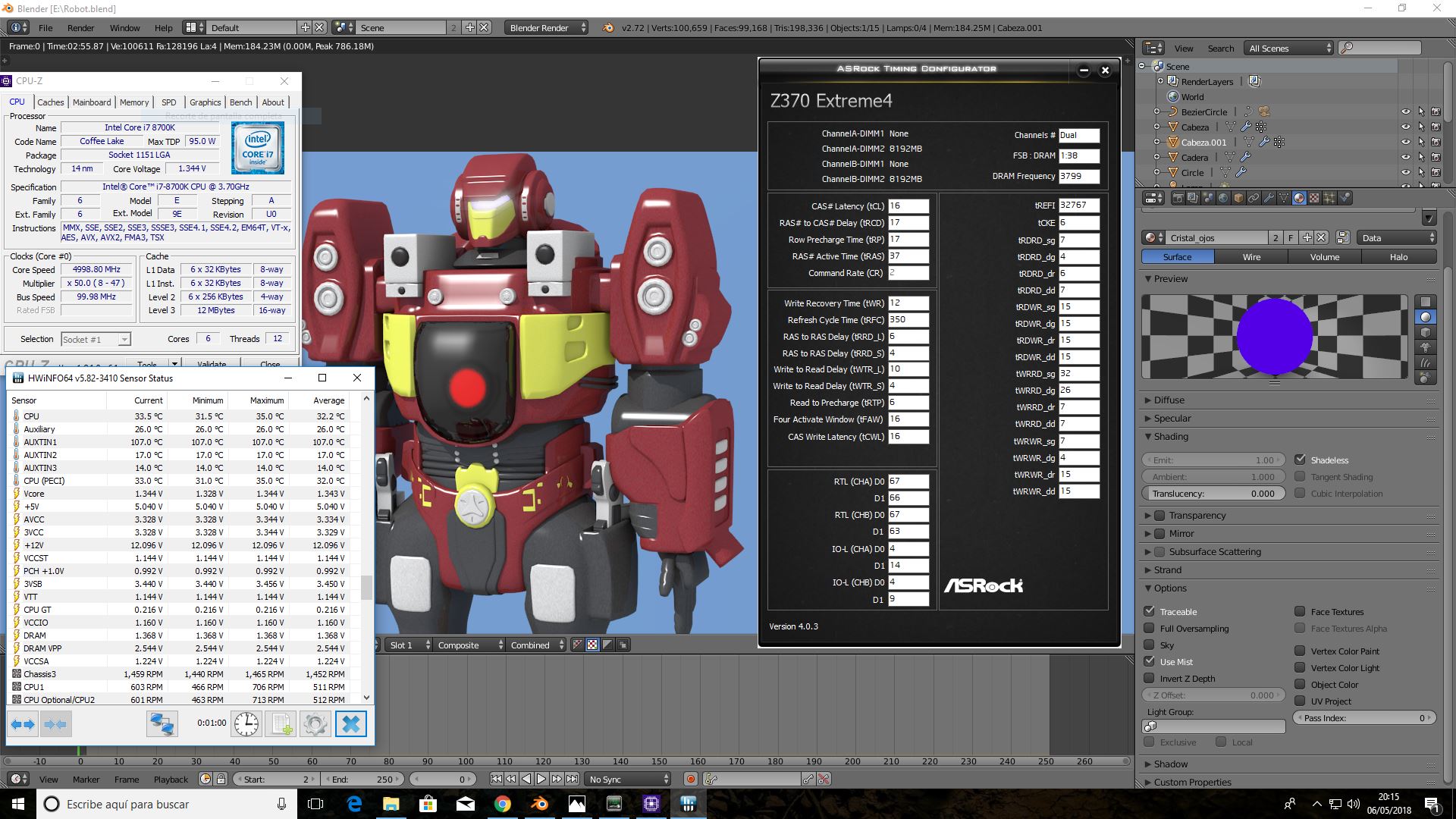This screenshot has width=1456, height=819.
Task: Open CPU-Z Socket #1 selection dropdown
Action: [x=96, y=340]
